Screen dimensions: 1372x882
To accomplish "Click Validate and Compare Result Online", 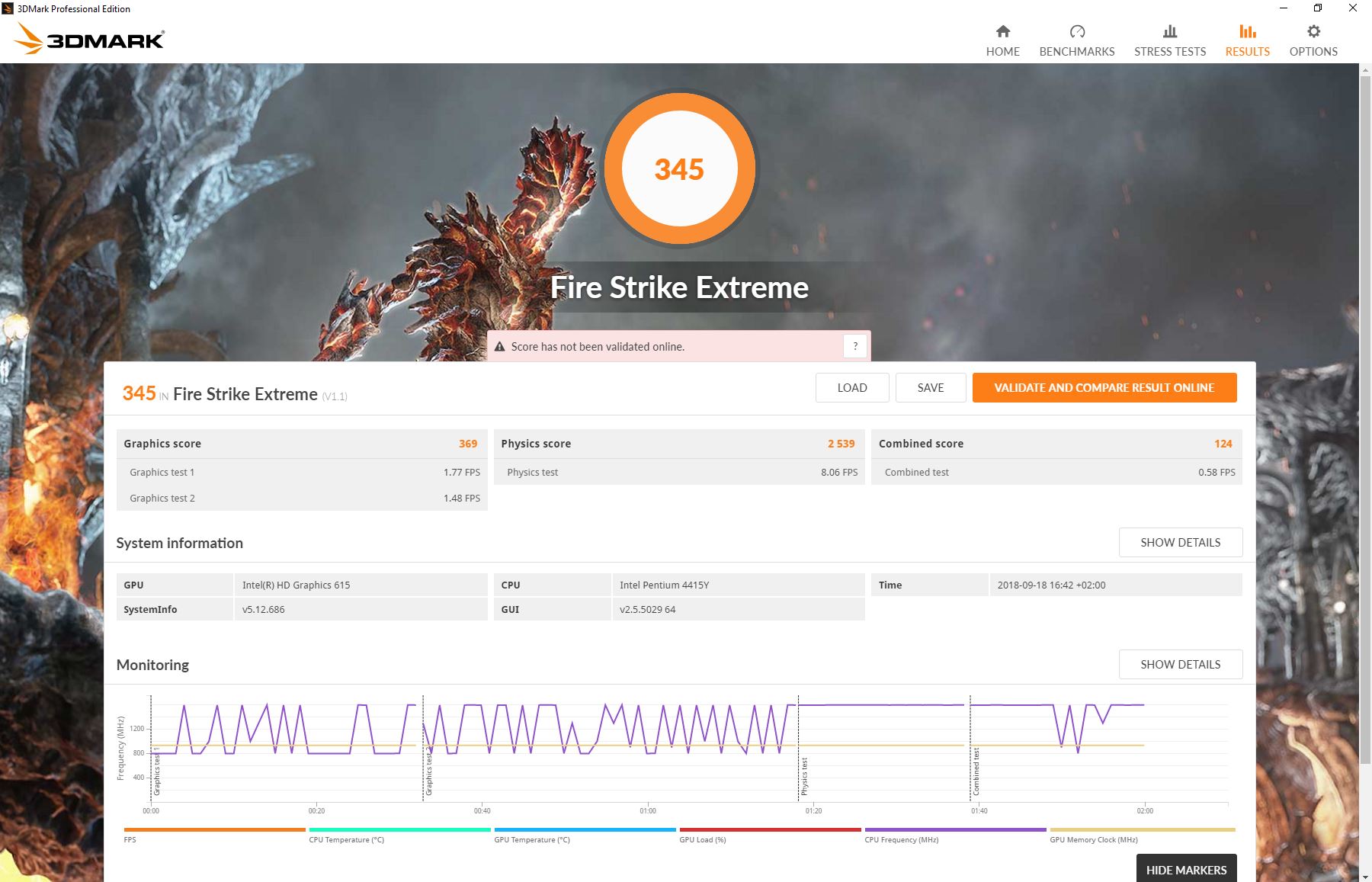I will tap(1104, 387).
